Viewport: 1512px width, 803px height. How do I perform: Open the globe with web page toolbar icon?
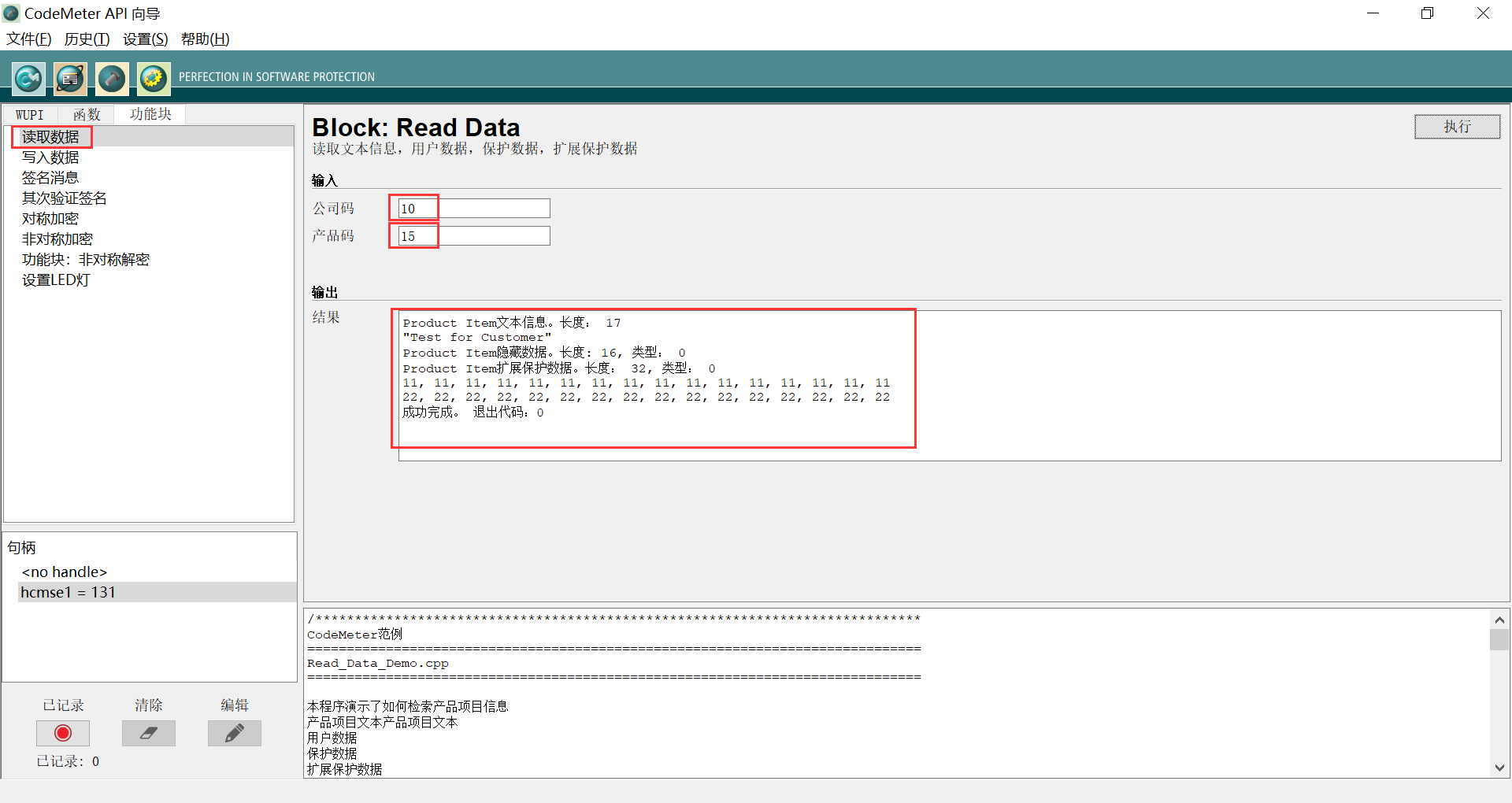click(x=70, y=78)
